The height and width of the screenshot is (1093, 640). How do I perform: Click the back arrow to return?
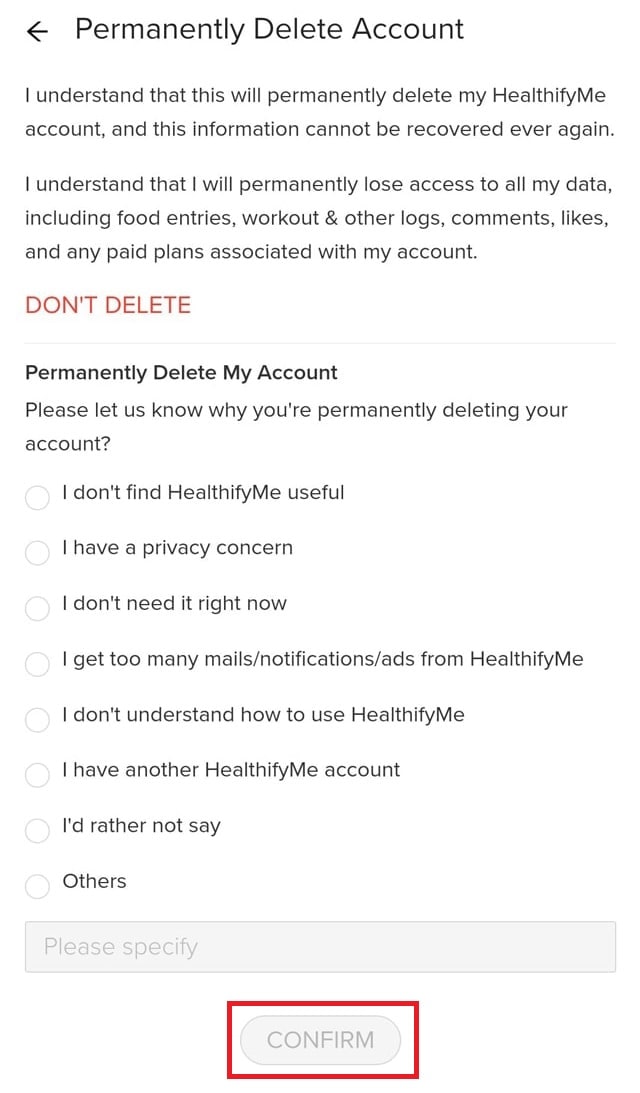click(36, 31)
